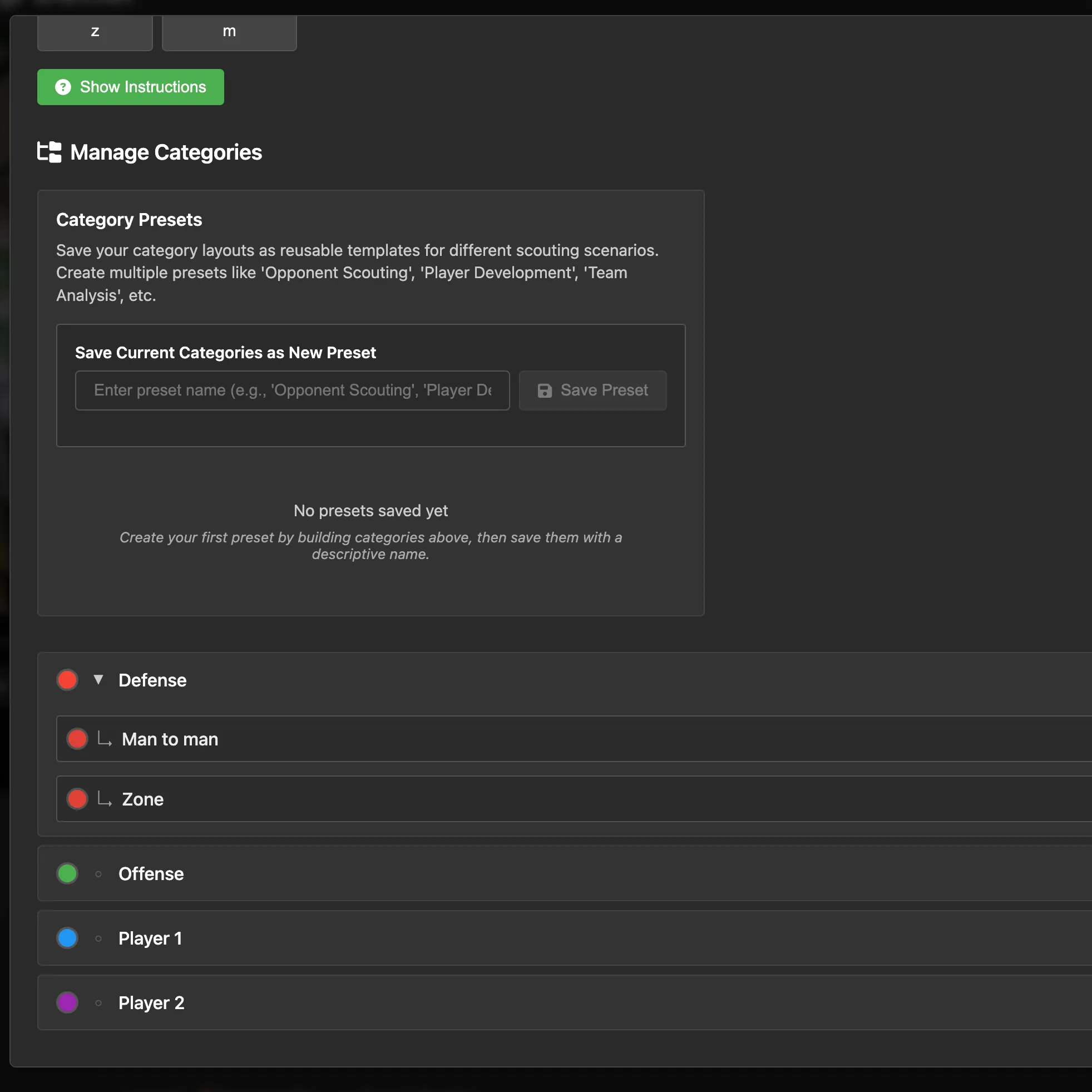
Task: Change the red swatch of Zone subcategory
Action: [77, 799]
